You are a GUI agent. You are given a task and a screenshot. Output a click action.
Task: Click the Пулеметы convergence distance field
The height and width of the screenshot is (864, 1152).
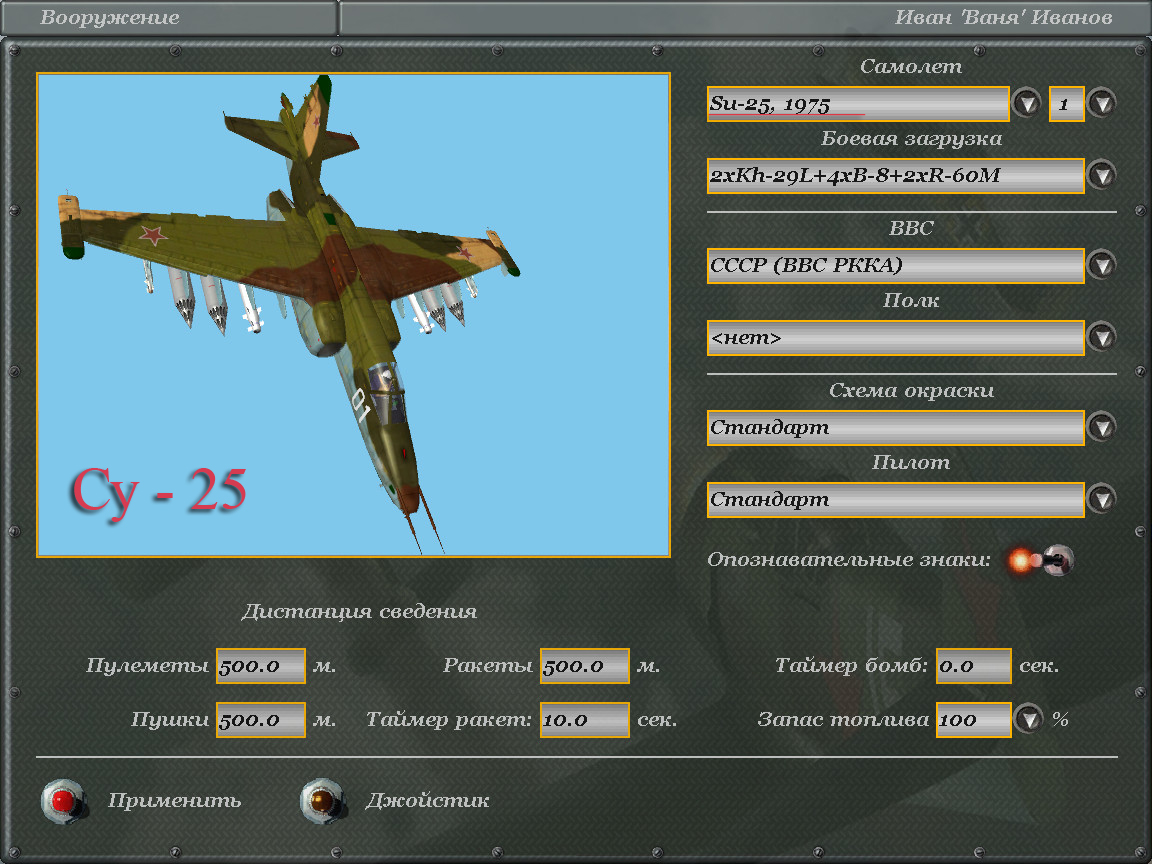click(261, 666)
